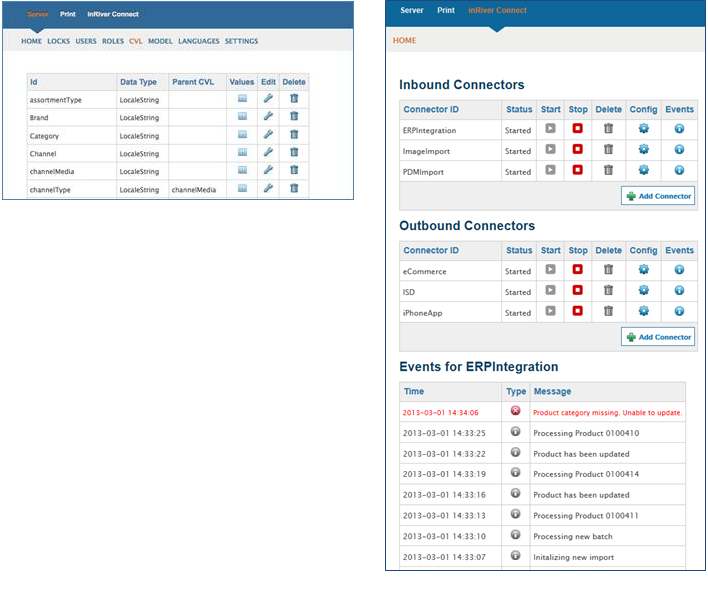Add an inbound connector
Image resolution: width=708 pixels, height=594 pixels.
click(658, 196)
